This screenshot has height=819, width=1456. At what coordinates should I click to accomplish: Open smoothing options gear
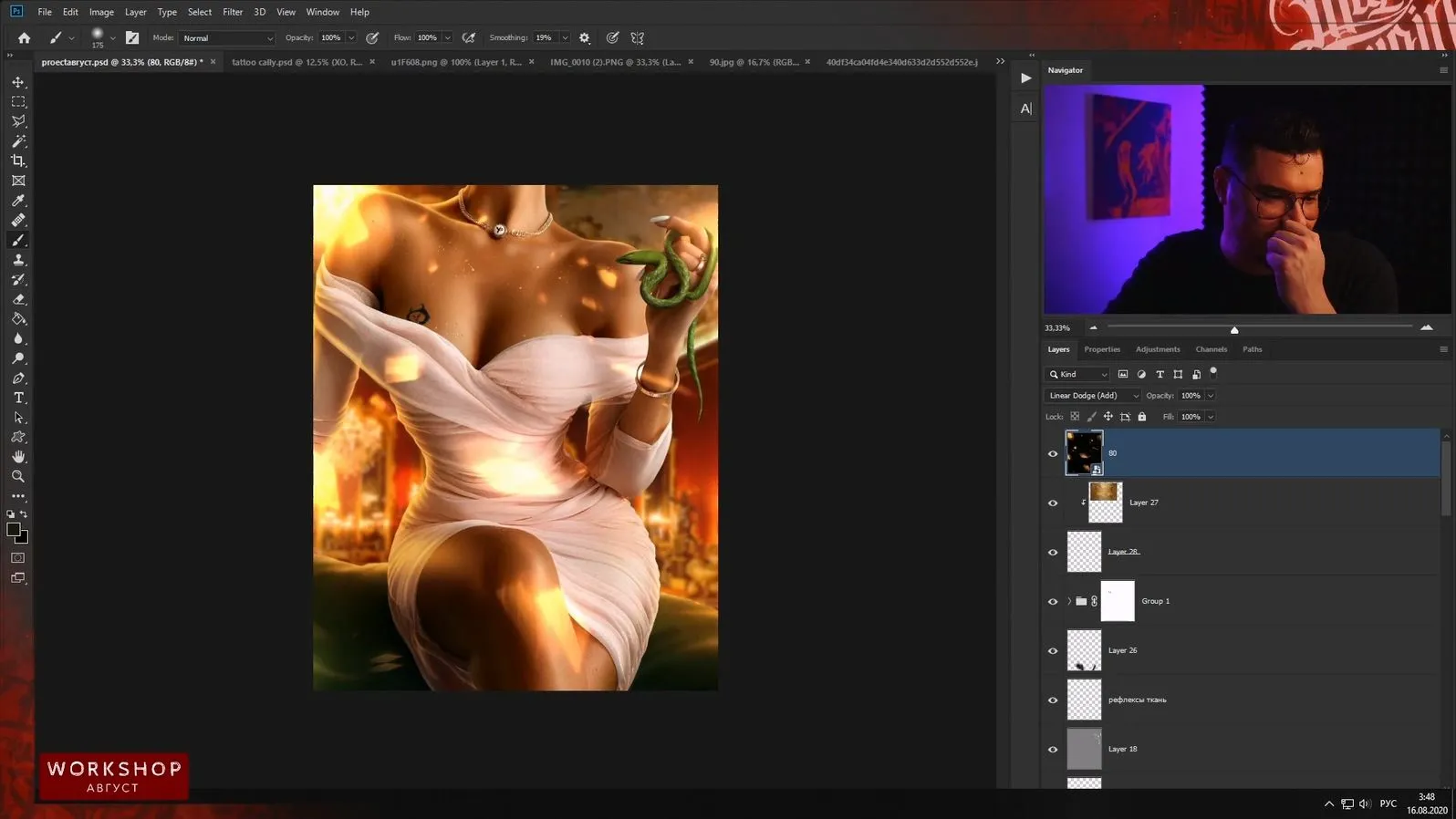tap(585, 38)
